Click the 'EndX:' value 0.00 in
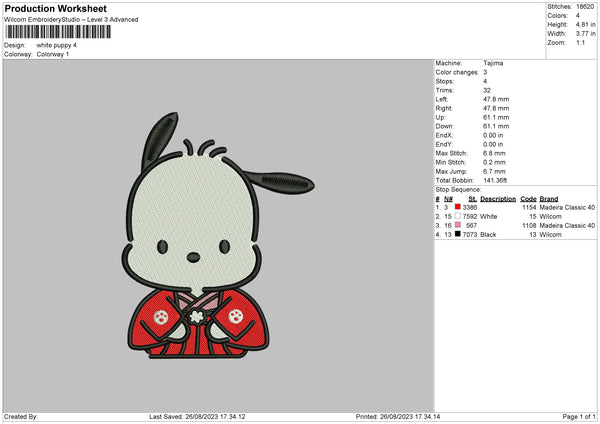 [493, 135]
